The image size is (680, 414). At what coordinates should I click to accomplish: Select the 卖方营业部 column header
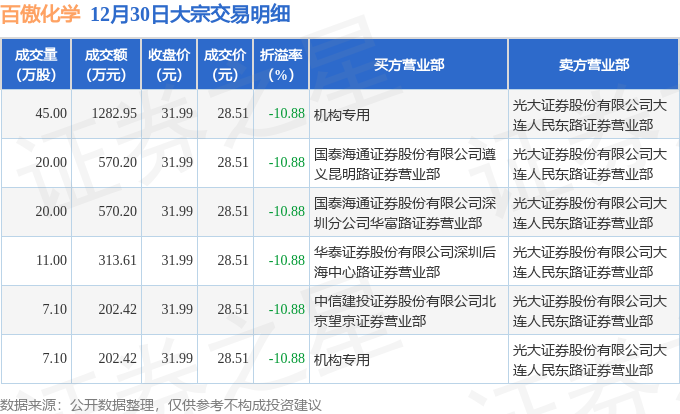[x=594, y=65]
